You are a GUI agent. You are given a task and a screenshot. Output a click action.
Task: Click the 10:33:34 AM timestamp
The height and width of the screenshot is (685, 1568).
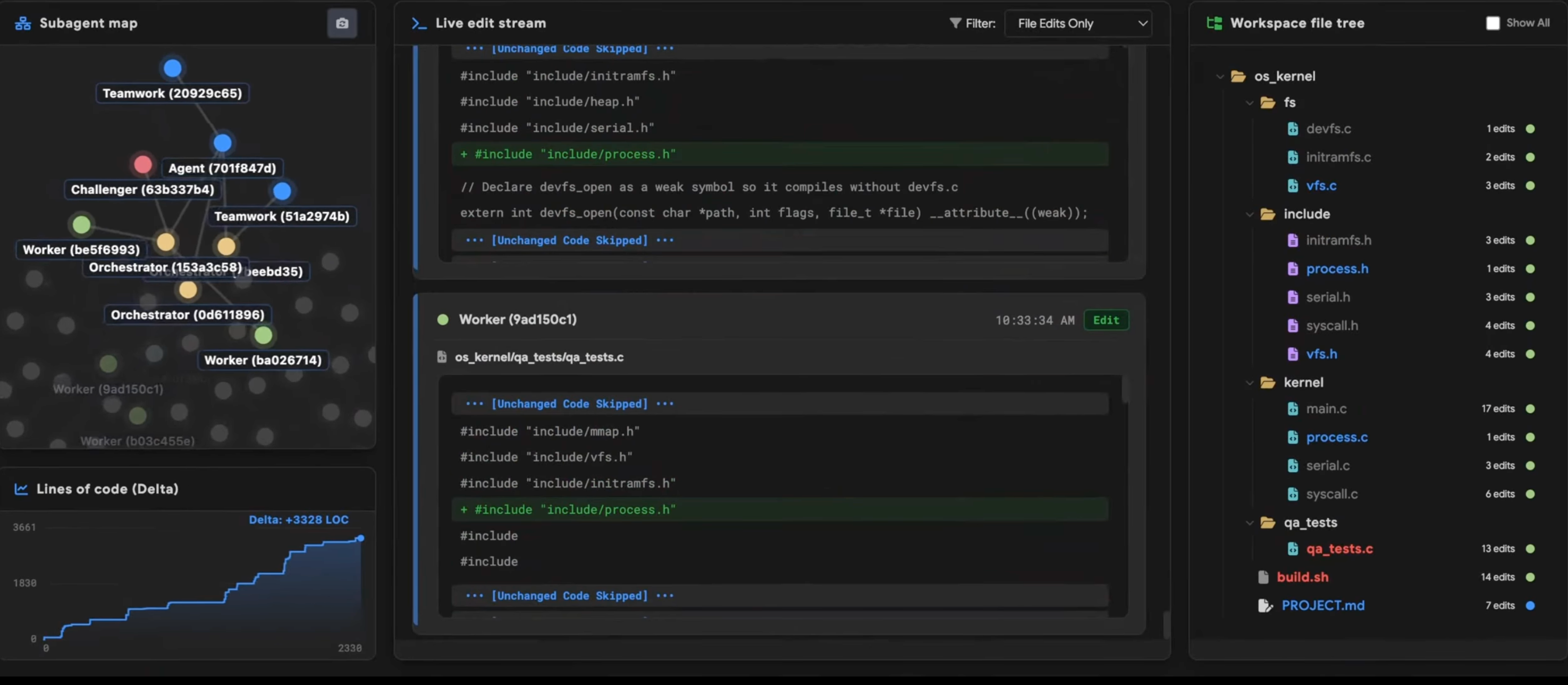pos(1035,320)
